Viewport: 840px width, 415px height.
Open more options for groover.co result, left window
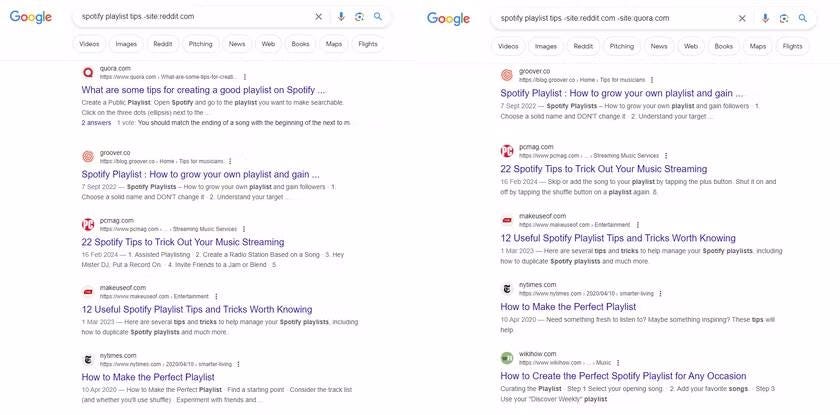(x=230, y=161)
